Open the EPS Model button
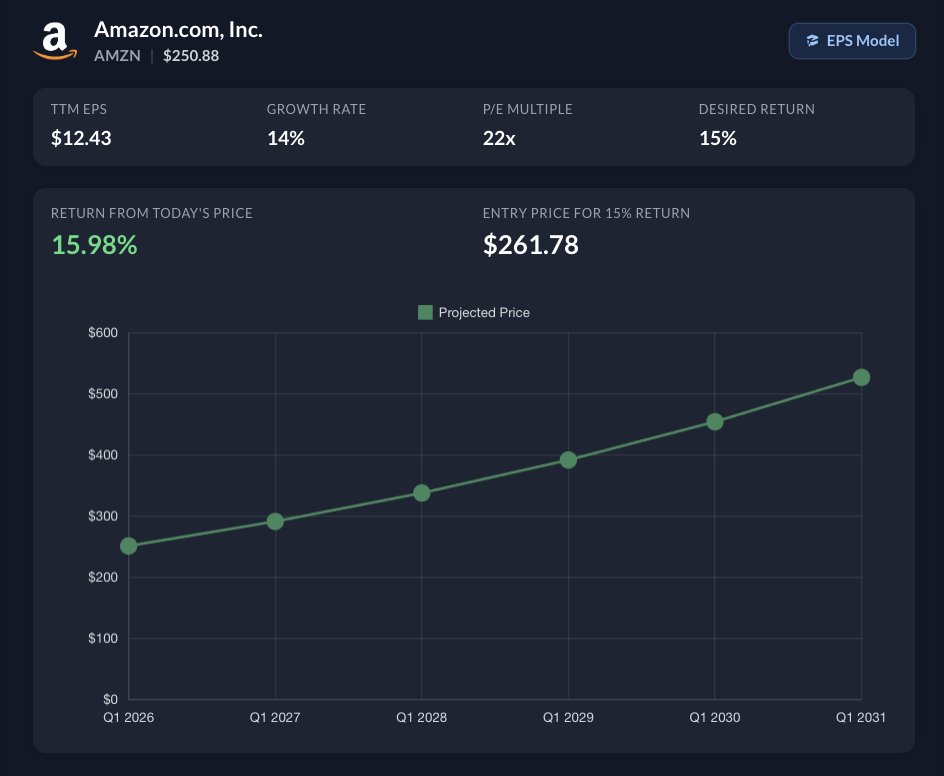 [x=852, y=41]
